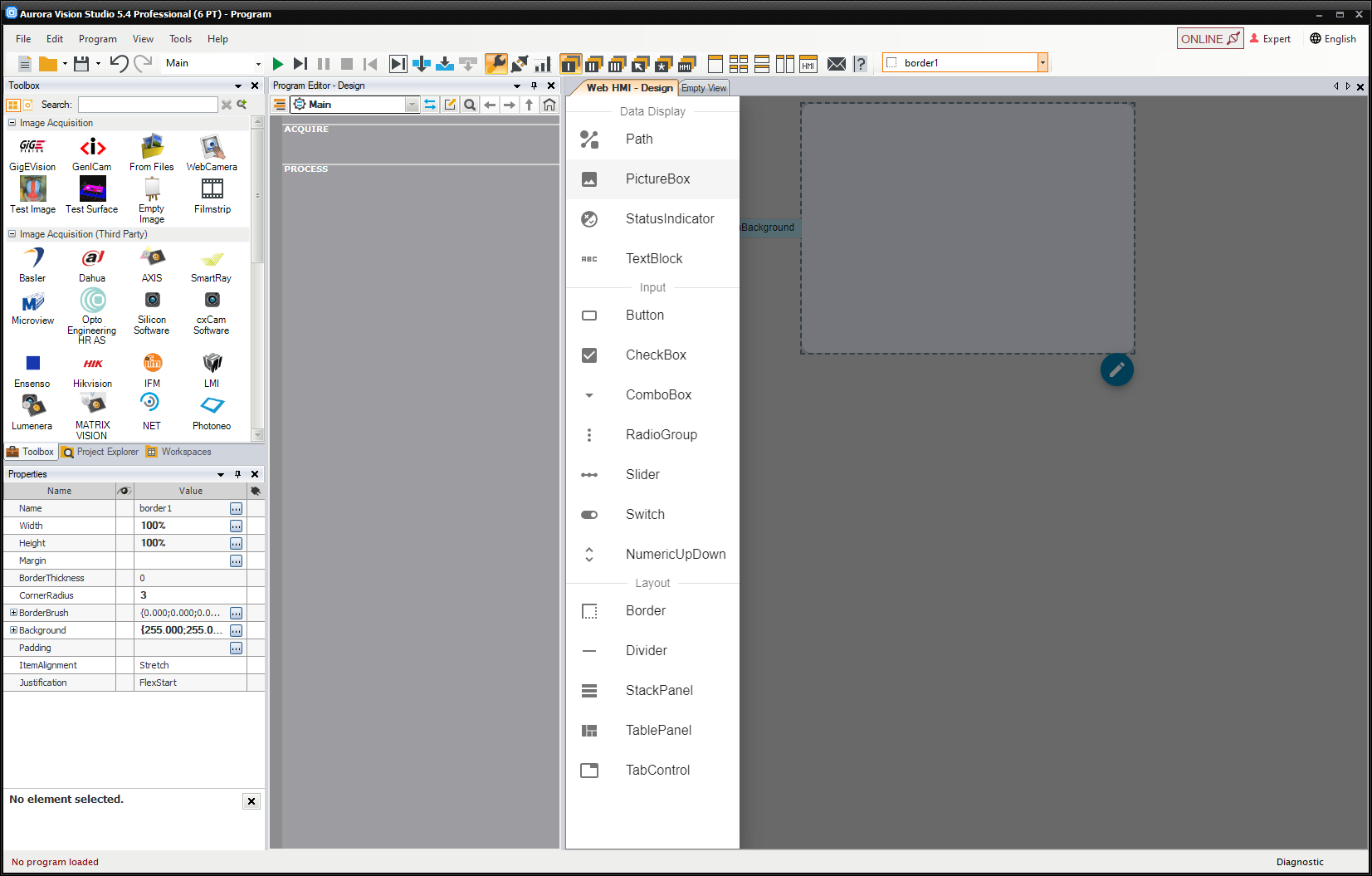The height and width of the screenshot is (876, 1372).
Task: Click the GigEVision camera icon
Action: coord(32,148)
